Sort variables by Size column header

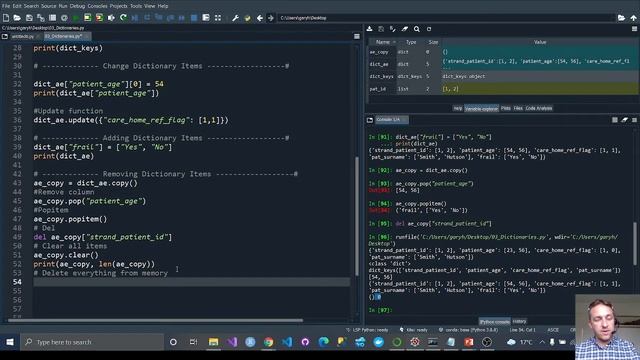pyautogui.click(x=433, y=42)
